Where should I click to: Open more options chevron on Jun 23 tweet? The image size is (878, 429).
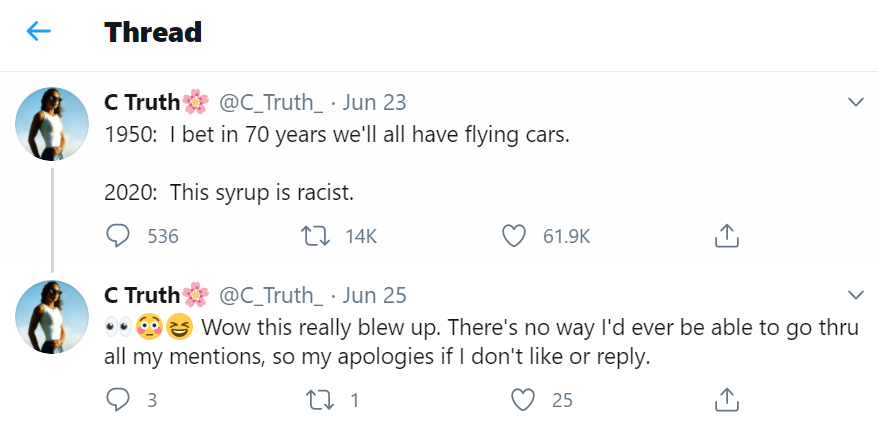click(x=855, y=102)
